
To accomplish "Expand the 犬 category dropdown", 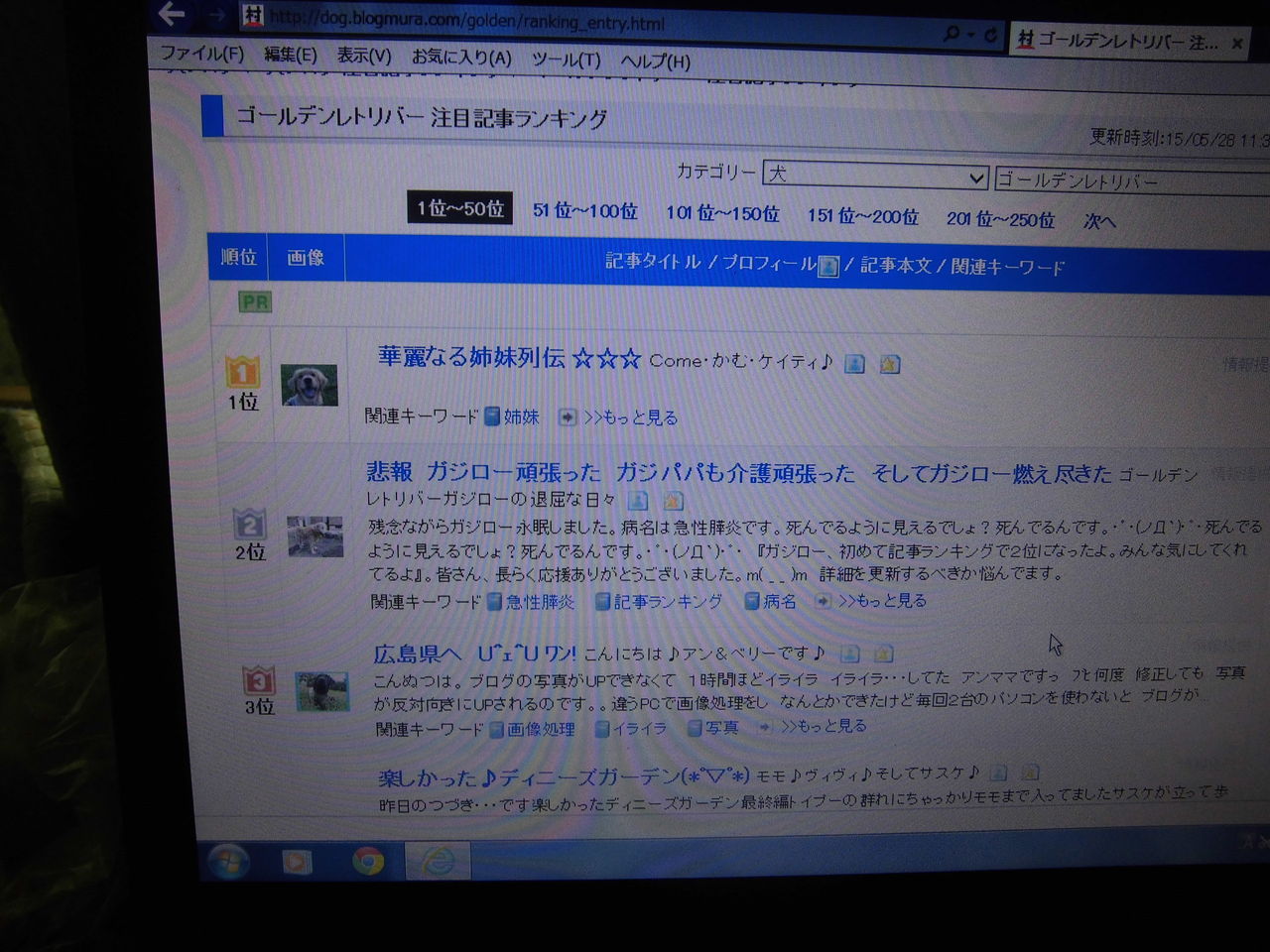I will tap(875, 175).
